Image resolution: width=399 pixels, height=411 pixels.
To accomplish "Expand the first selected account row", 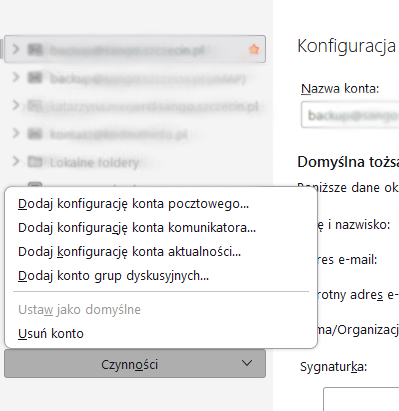I will 16,49.
